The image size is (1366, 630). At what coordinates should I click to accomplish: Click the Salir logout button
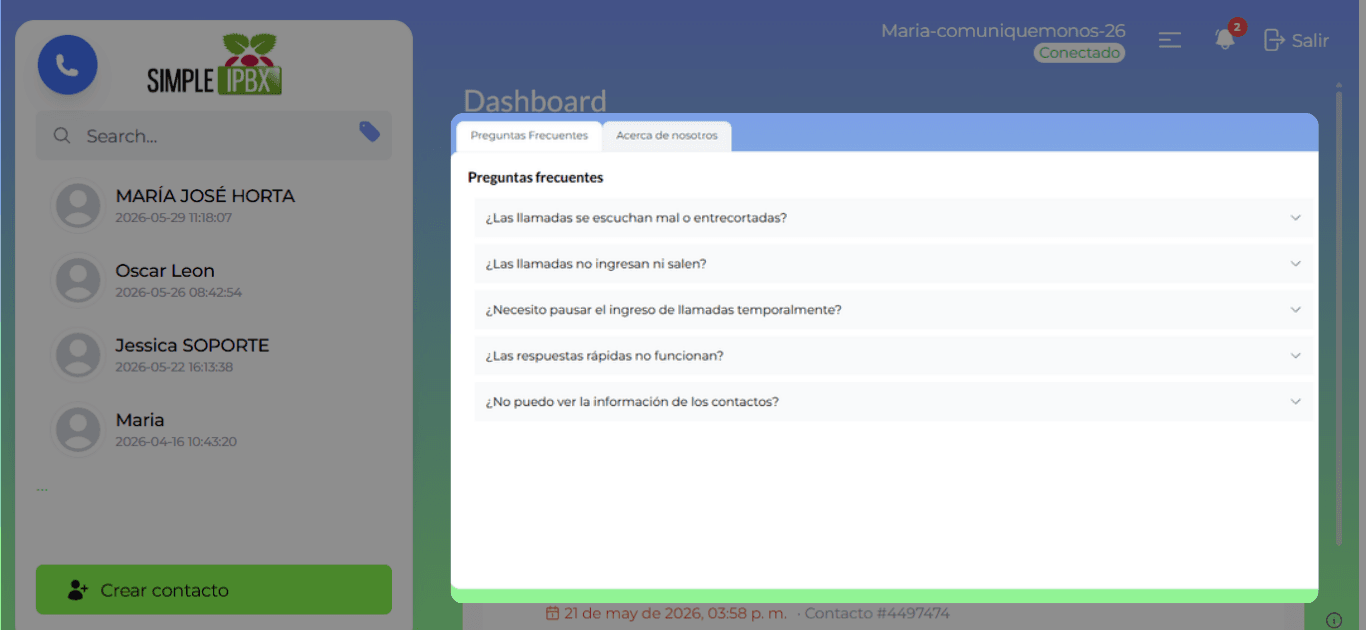click(x=1296, y=40)
